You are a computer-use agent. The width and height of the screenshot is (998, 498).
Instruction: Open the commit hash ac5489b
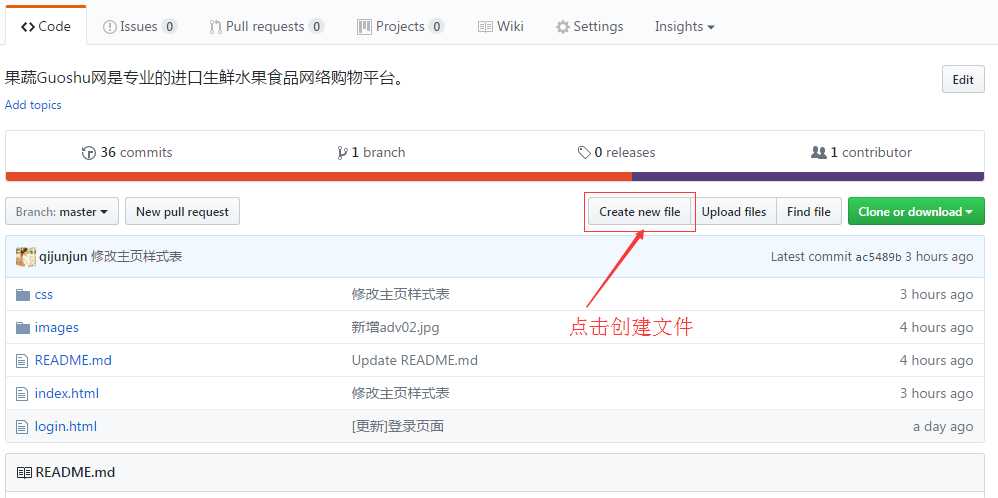click(x=878, y=257)
